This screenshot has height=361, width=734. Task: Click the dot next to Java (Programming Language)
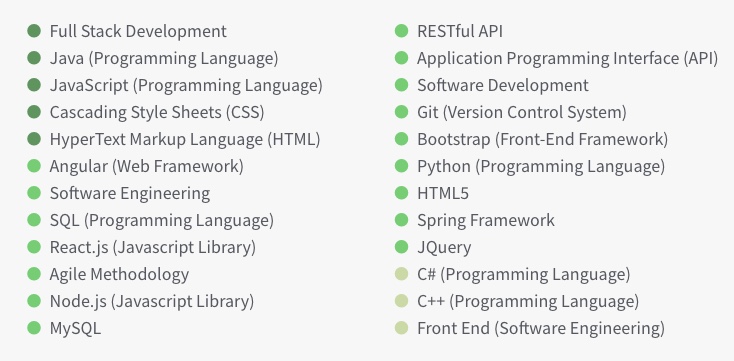tap(34, 58)
